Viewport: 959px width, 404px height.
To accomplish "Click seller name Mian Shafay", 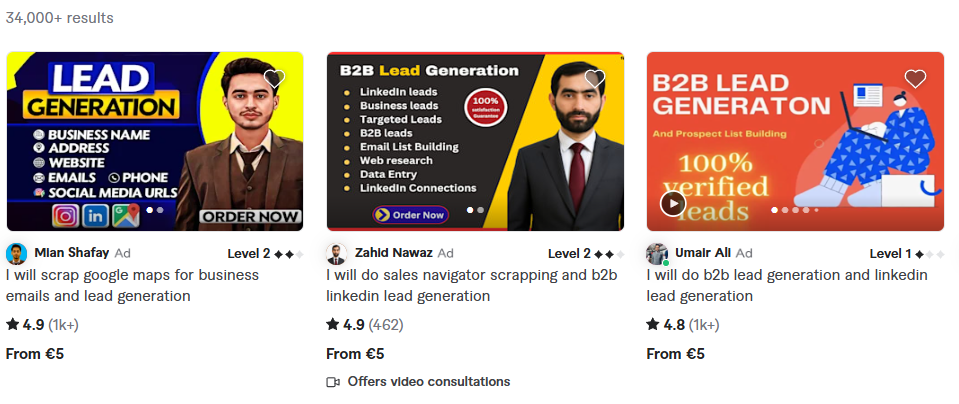I will [x=72, y=252].
